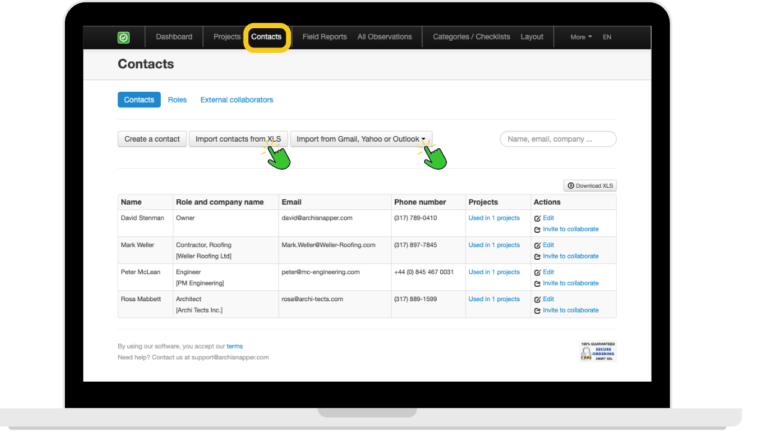Click the invite icon for David Stenman
The image size is (768, 432).
(537, 229)
